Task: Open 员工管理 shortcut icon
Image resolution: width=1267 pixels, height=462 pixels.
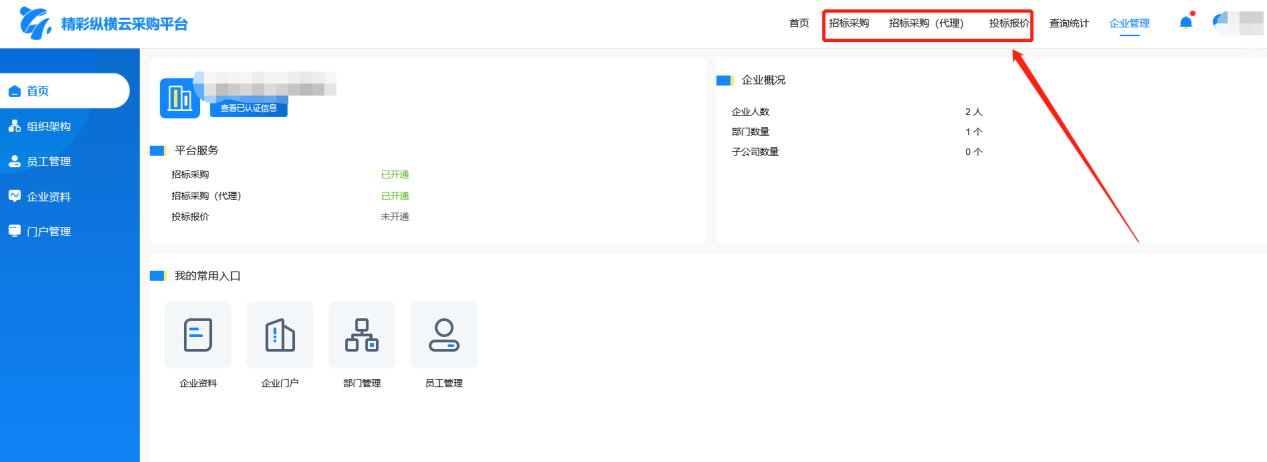Action: click(x=444, y=335)
